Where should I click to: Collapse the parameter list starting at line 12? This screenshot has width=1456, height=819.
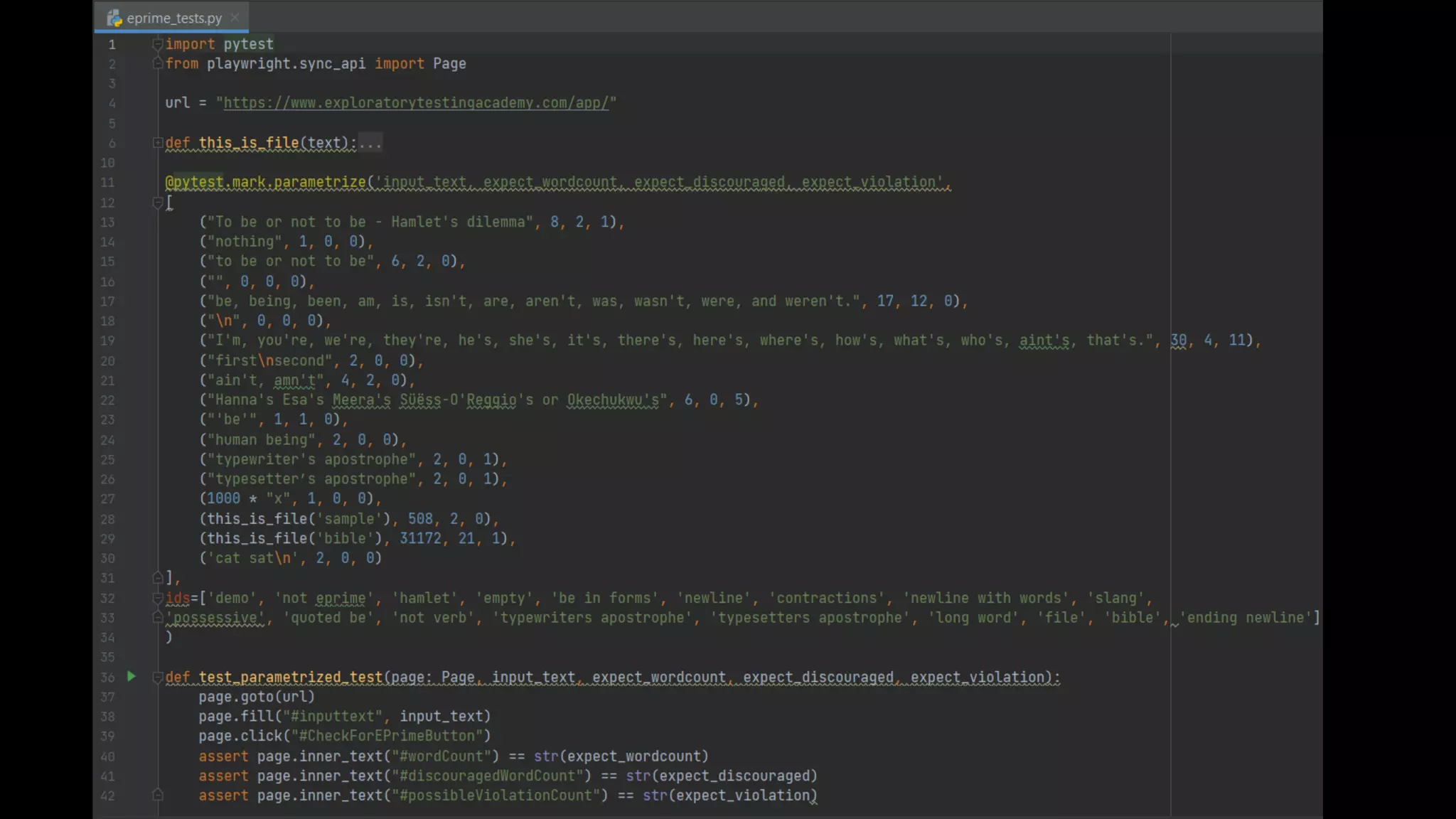pos(158,203)
